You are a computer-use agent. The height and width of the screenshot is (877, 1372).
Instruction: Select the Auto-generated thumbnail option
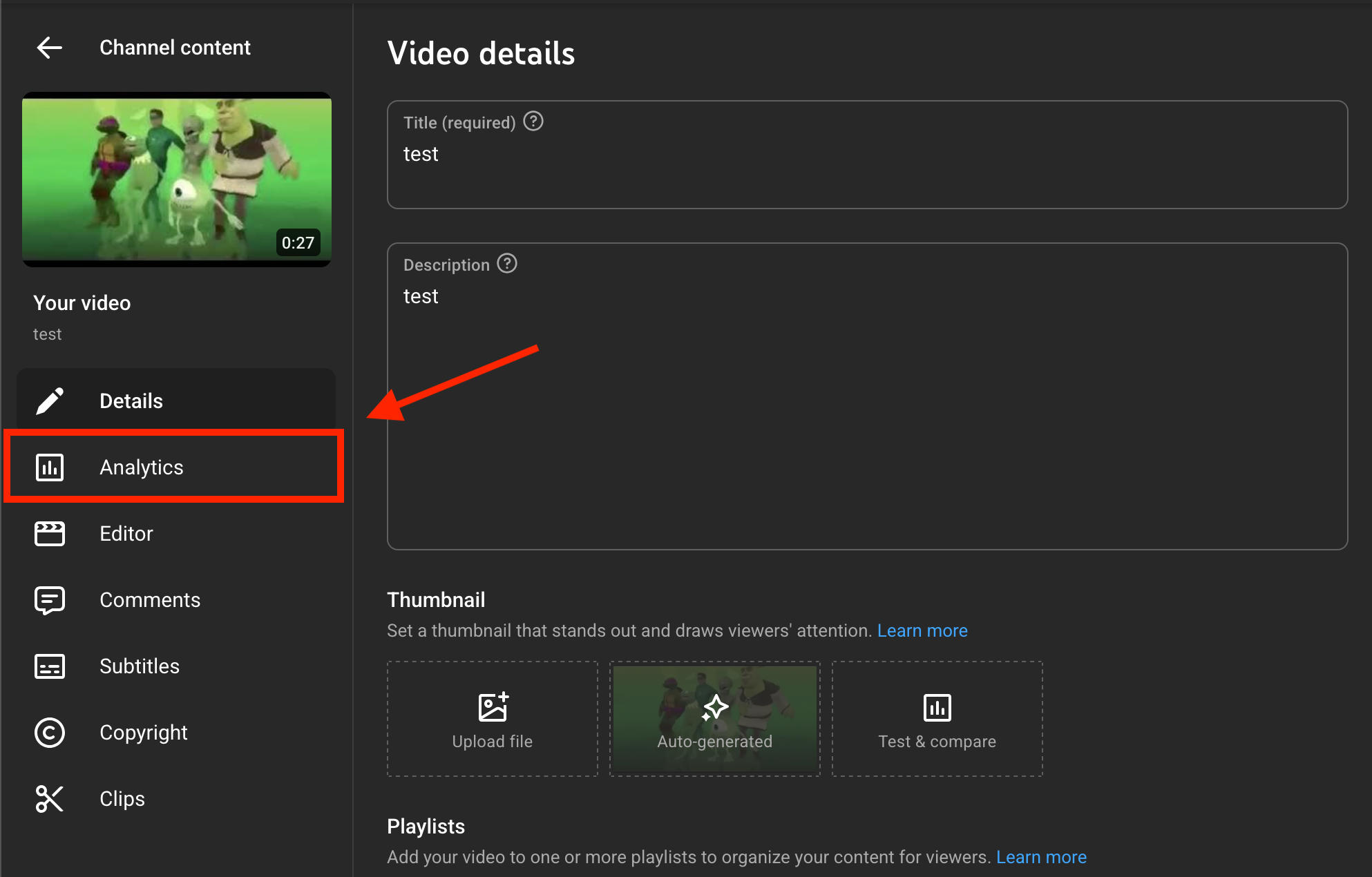714,718
